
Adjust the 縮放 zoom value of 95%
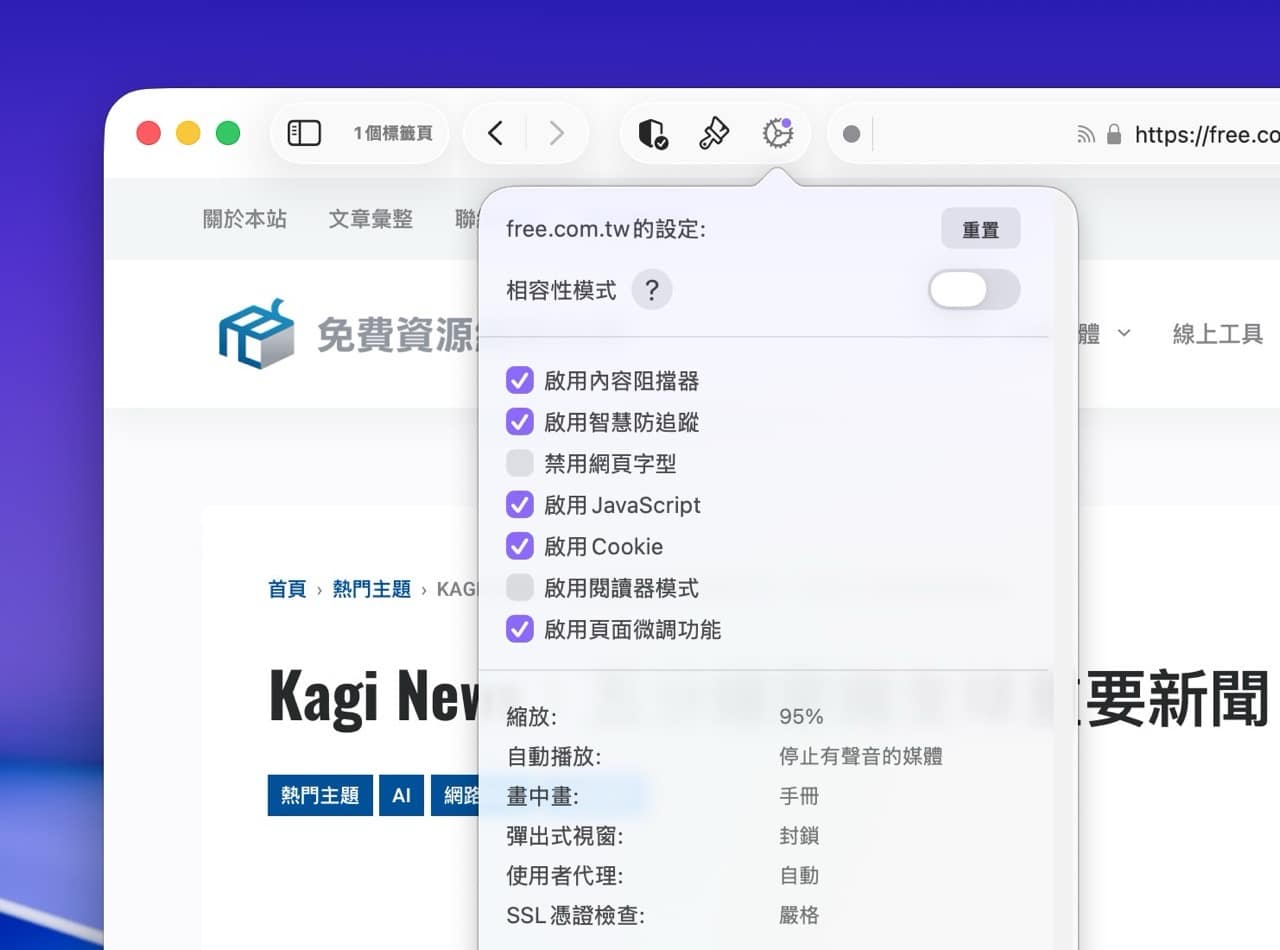pyautogui.click(x=800, y=716)
